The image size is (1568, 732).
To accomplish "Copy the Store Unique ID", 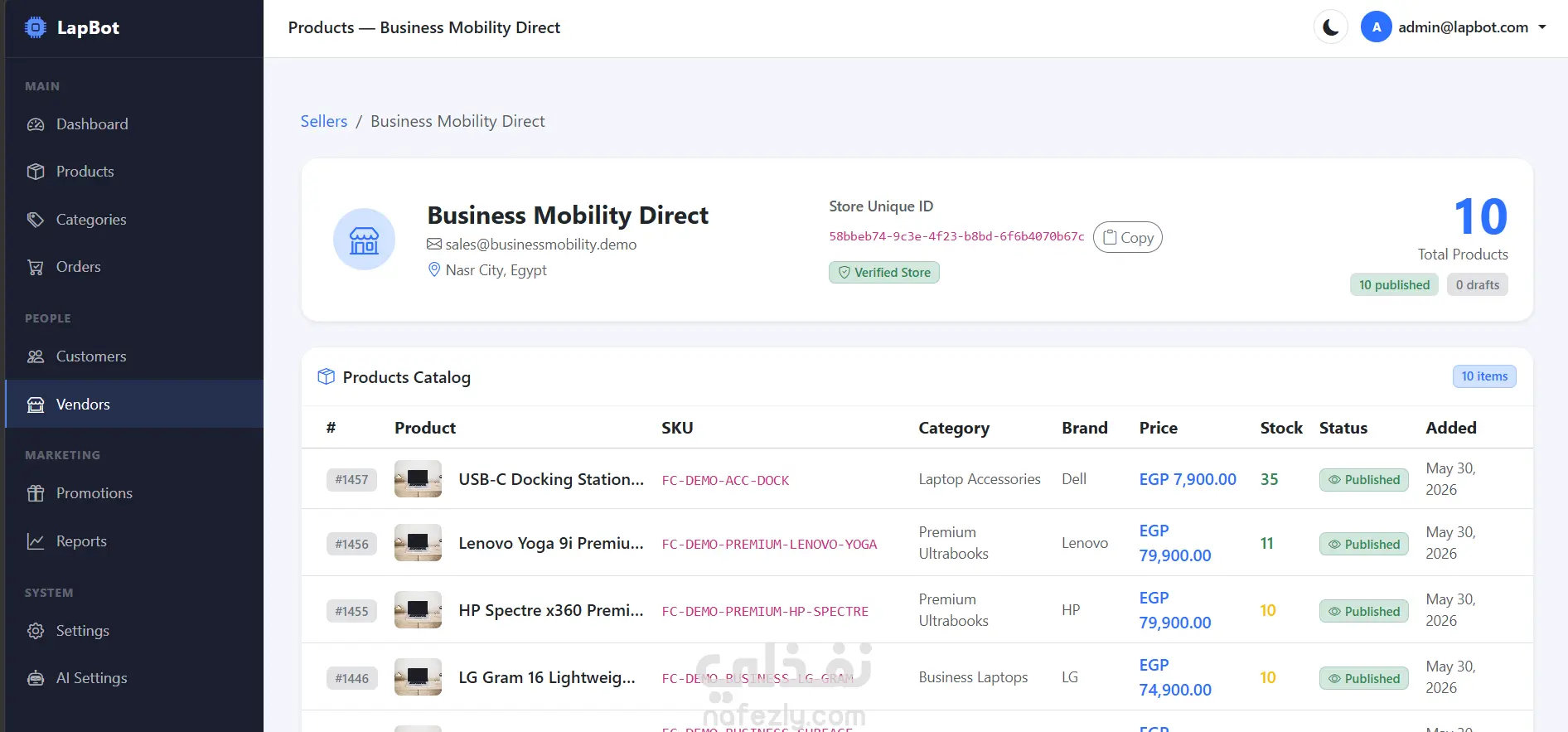I will [x=1128, y=237].
